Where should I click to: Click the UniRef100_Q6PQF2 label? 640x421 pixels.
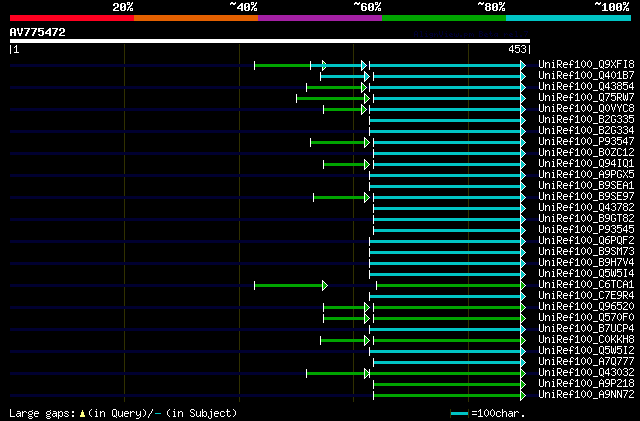pyautogui.click(x=586, y=241)
